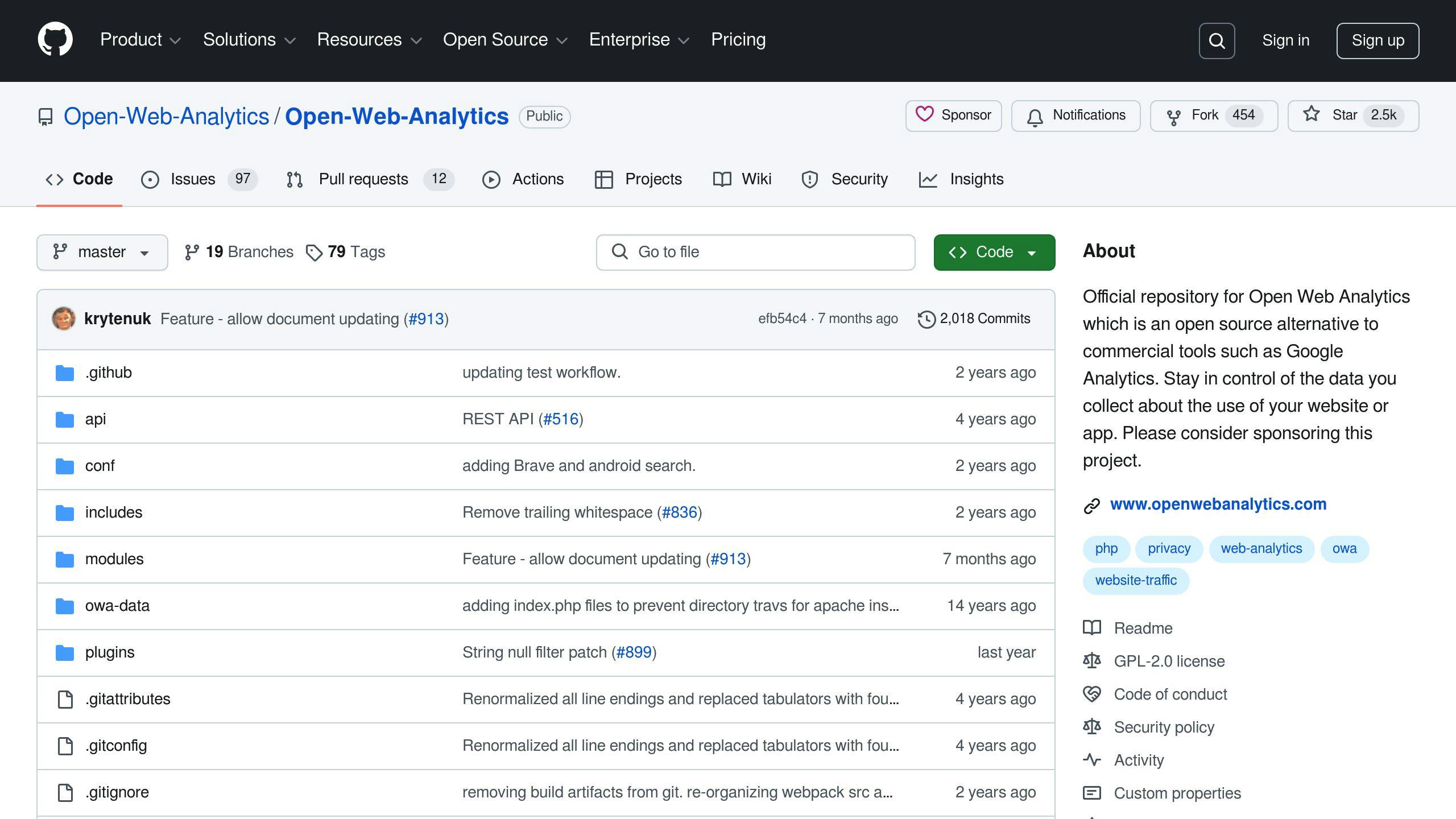Click GPL-2.0 license link
This screenshot has height=819, width=1456.
click(1169, 660)
